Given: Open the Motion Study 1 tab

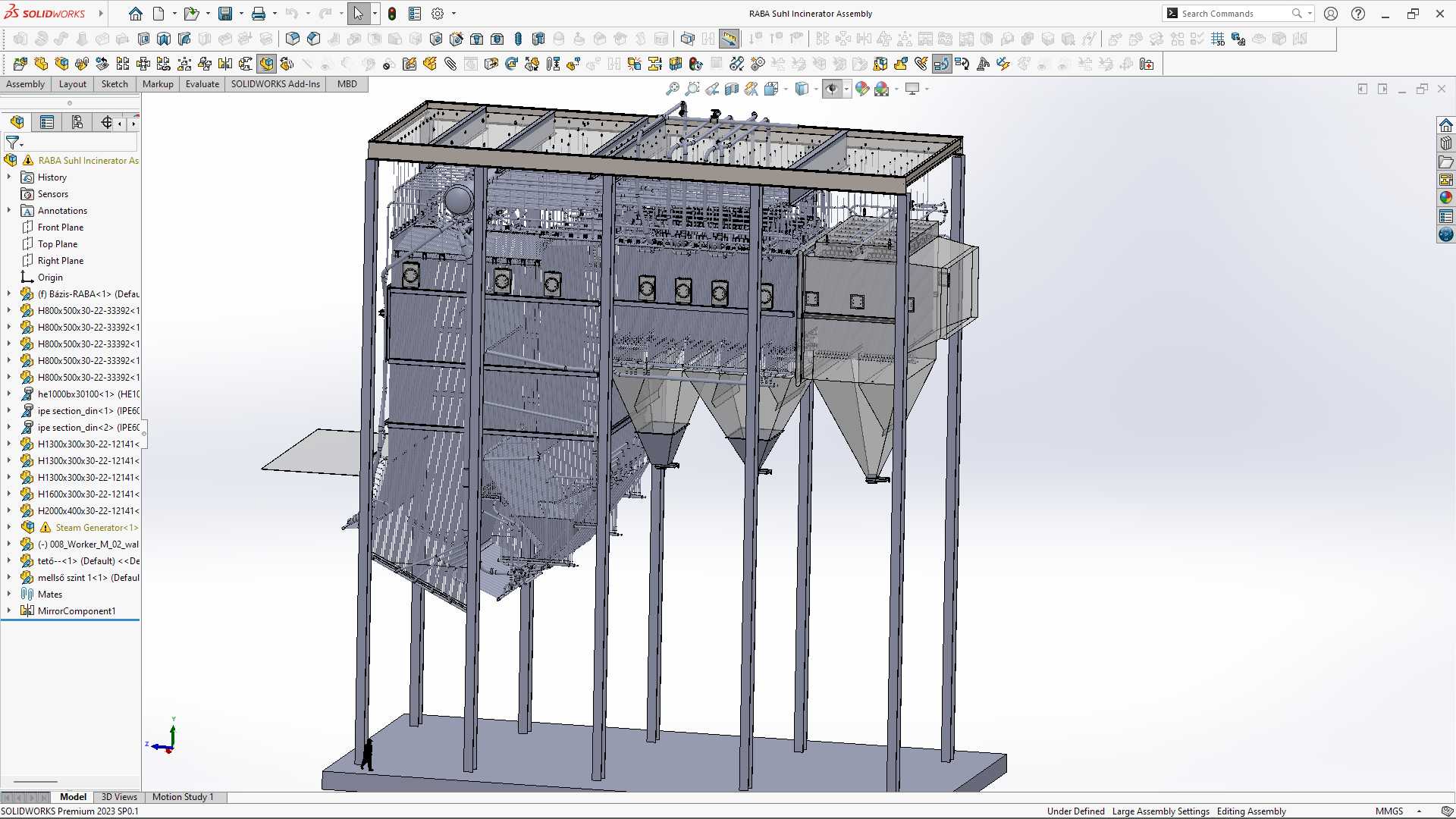Looking at the screenshot, I should pyautogui.click(x=183, y=797).
